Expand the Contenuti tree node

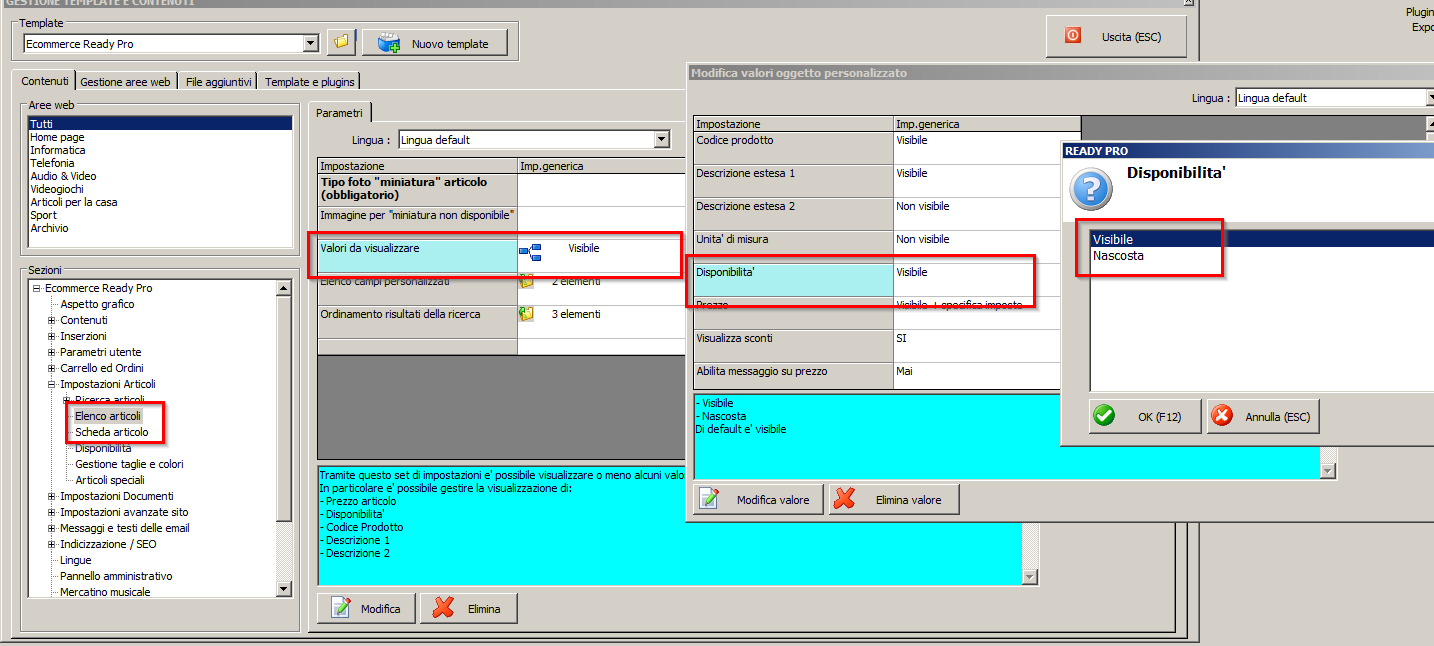point(52,320)
